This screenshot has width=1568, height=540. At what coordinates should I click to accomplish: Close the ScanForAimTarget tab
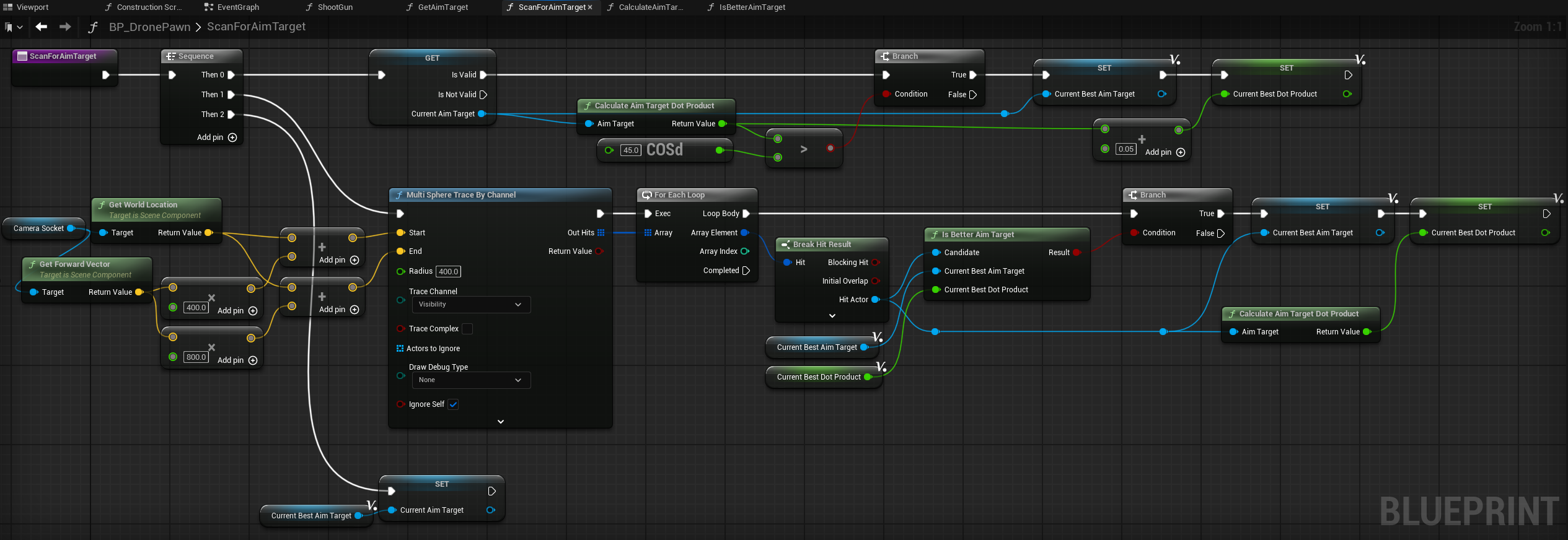point(590,7)
